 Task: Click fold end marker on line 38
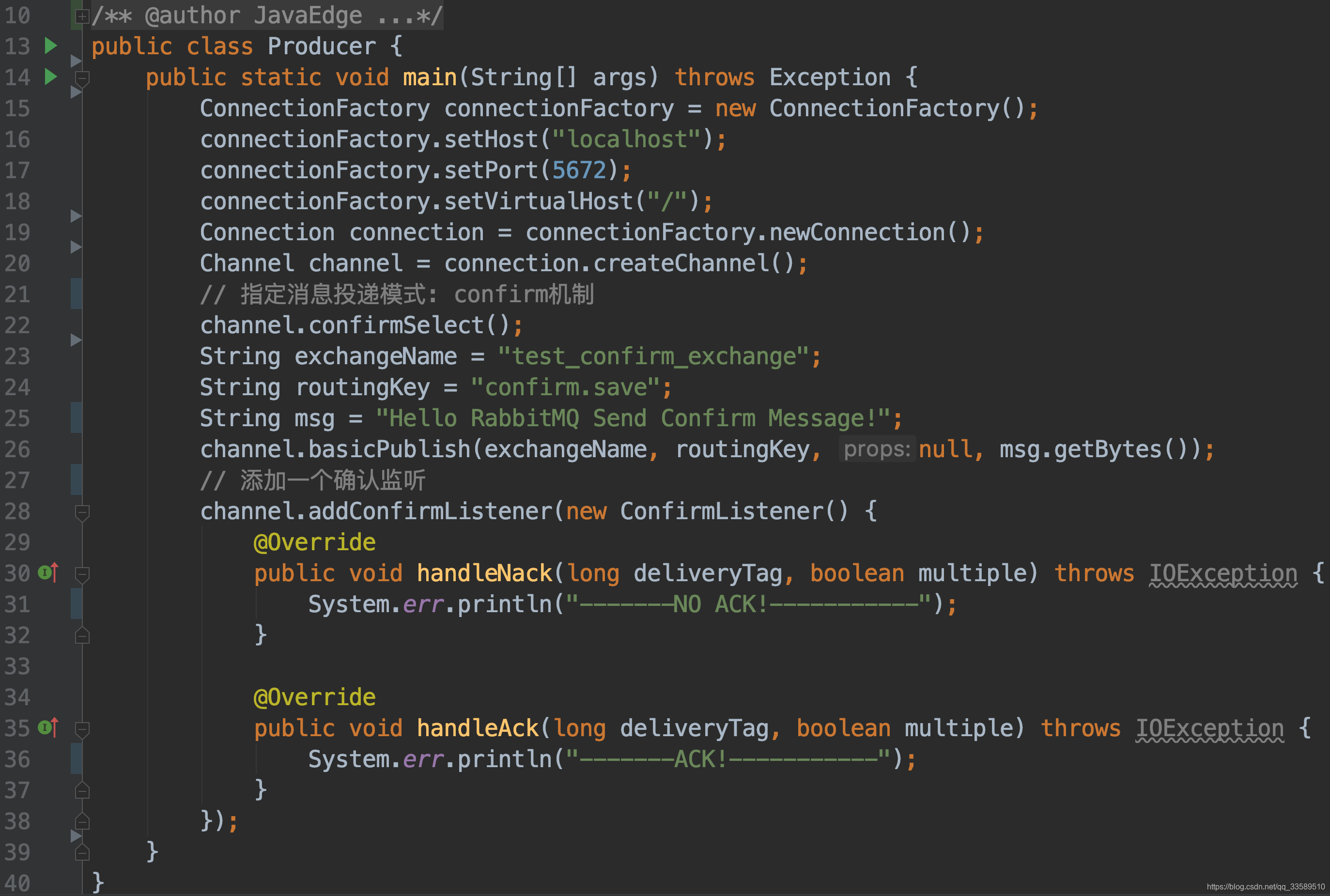(82, 822)
